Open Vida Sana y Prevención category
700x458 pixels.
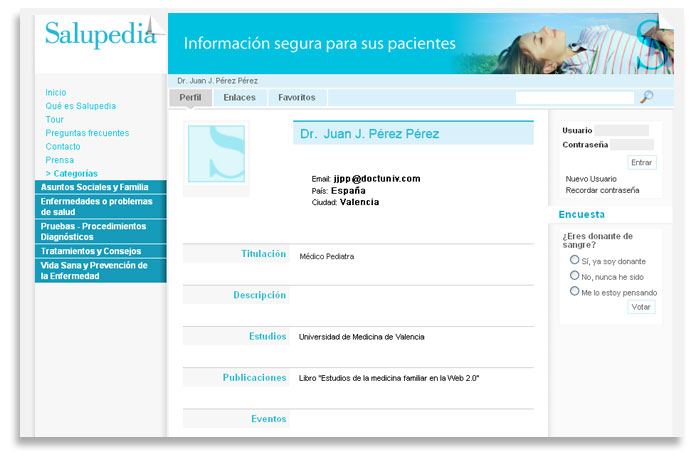tap(100, 271)
